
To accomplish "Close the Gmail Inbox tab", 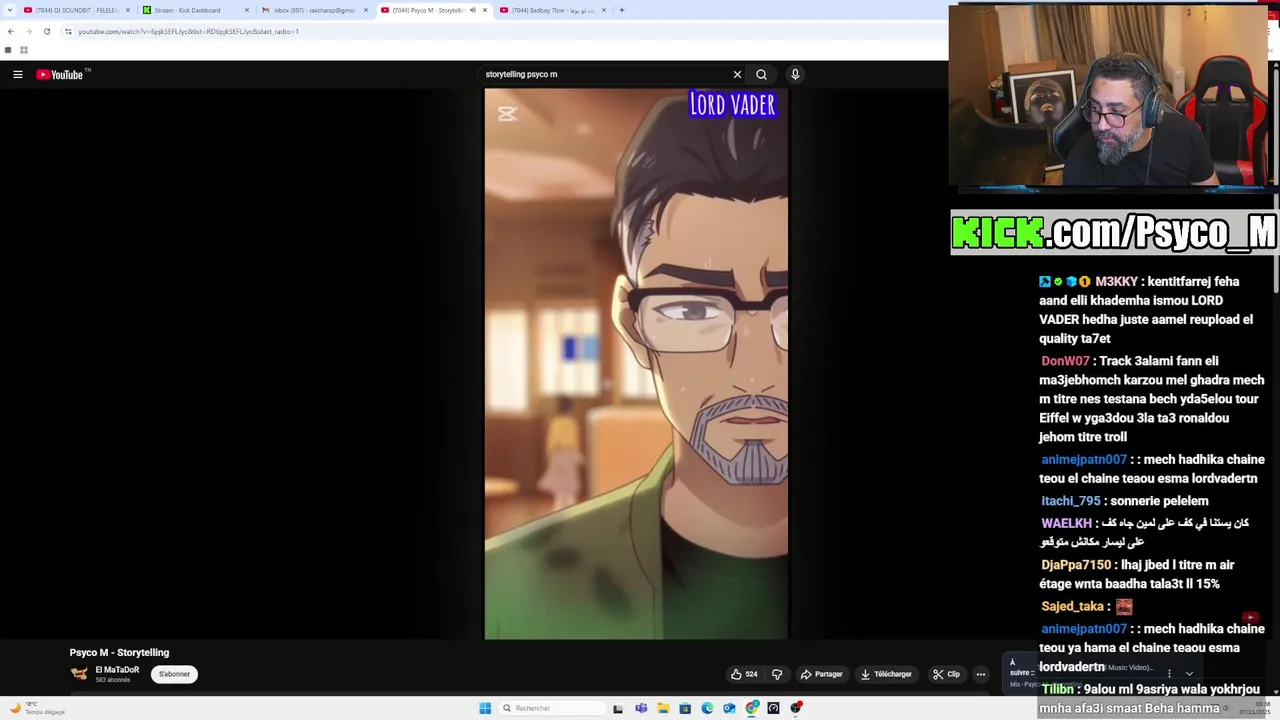I will coord(366,10).
